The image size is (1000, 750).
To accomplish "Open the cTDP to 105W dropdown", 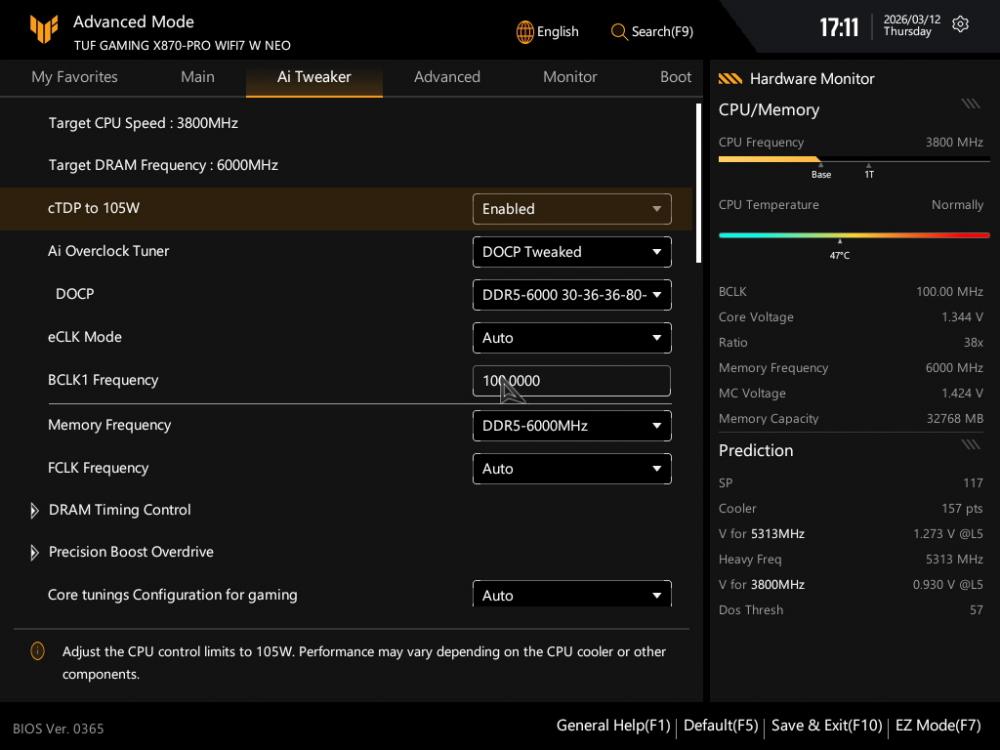I will tap(571, 209).
